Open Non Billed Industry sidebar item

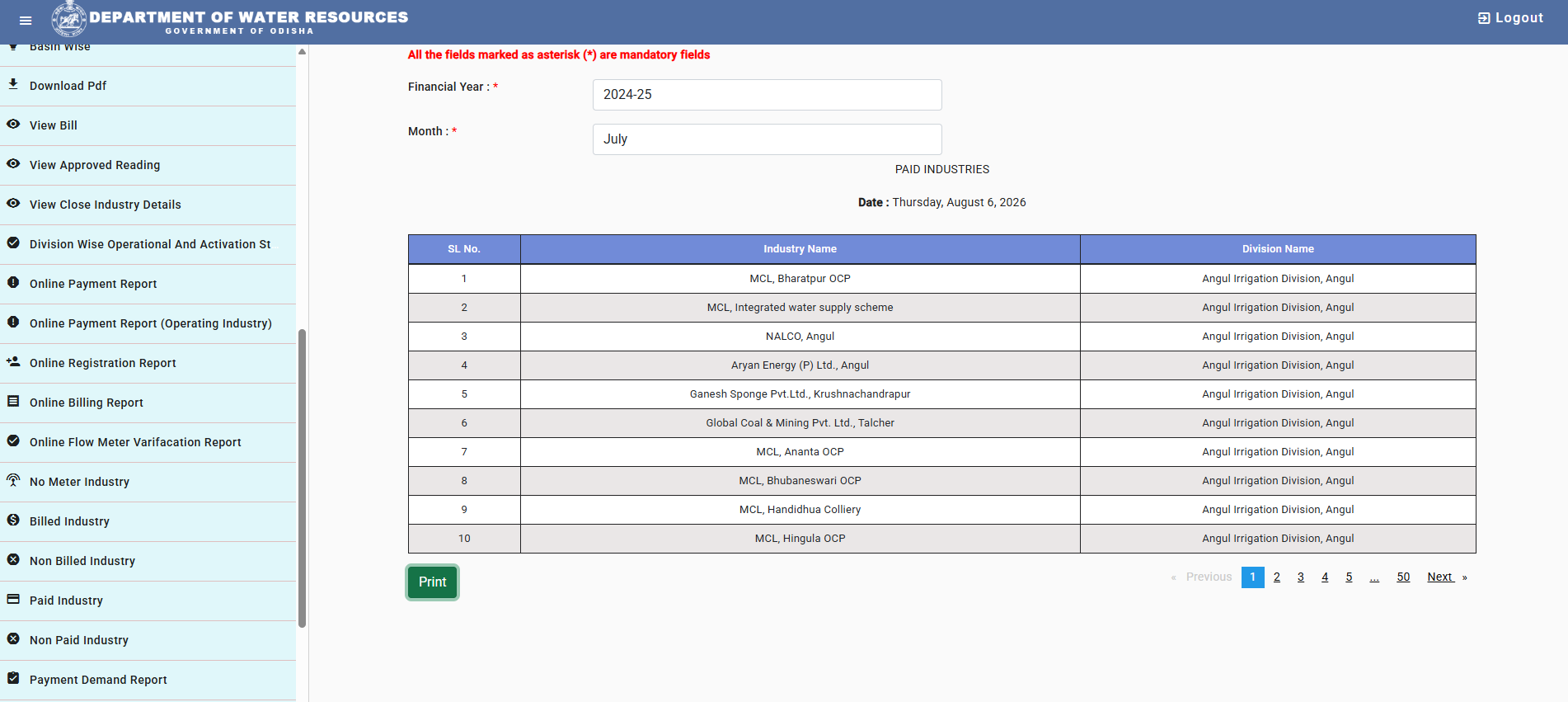[x=148, y=561]
